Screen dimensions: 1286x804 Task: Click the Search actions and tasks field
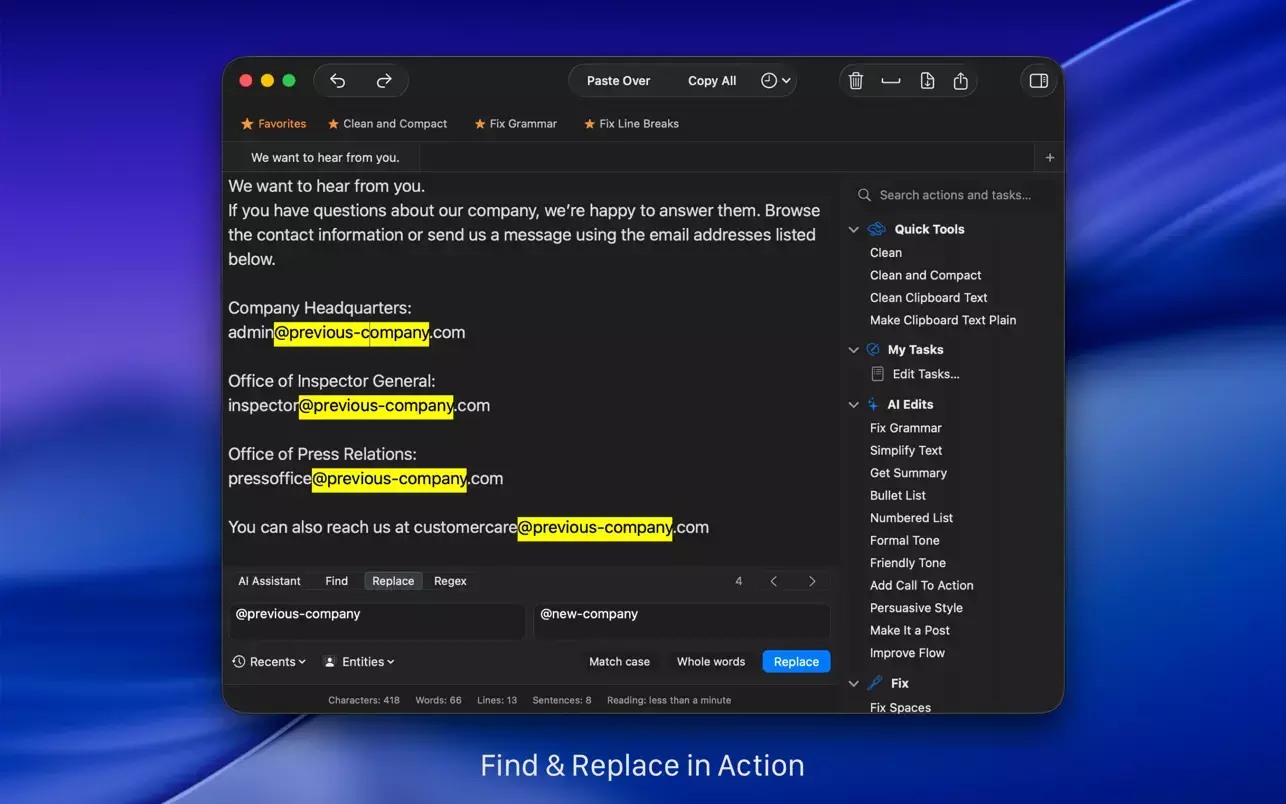(955, 195)
